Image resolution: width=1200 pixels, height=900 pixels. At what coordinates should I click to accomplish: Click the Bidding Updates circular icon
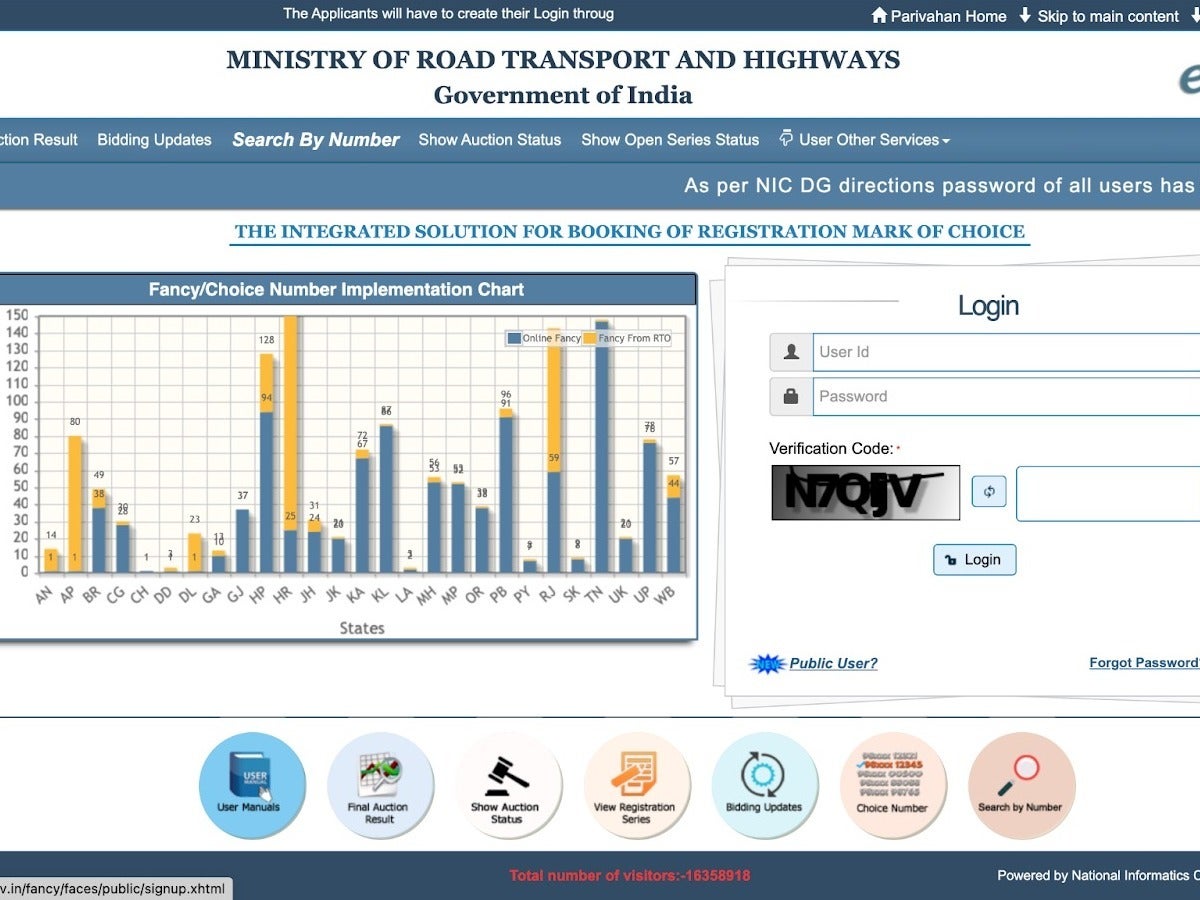pos(764,785)
